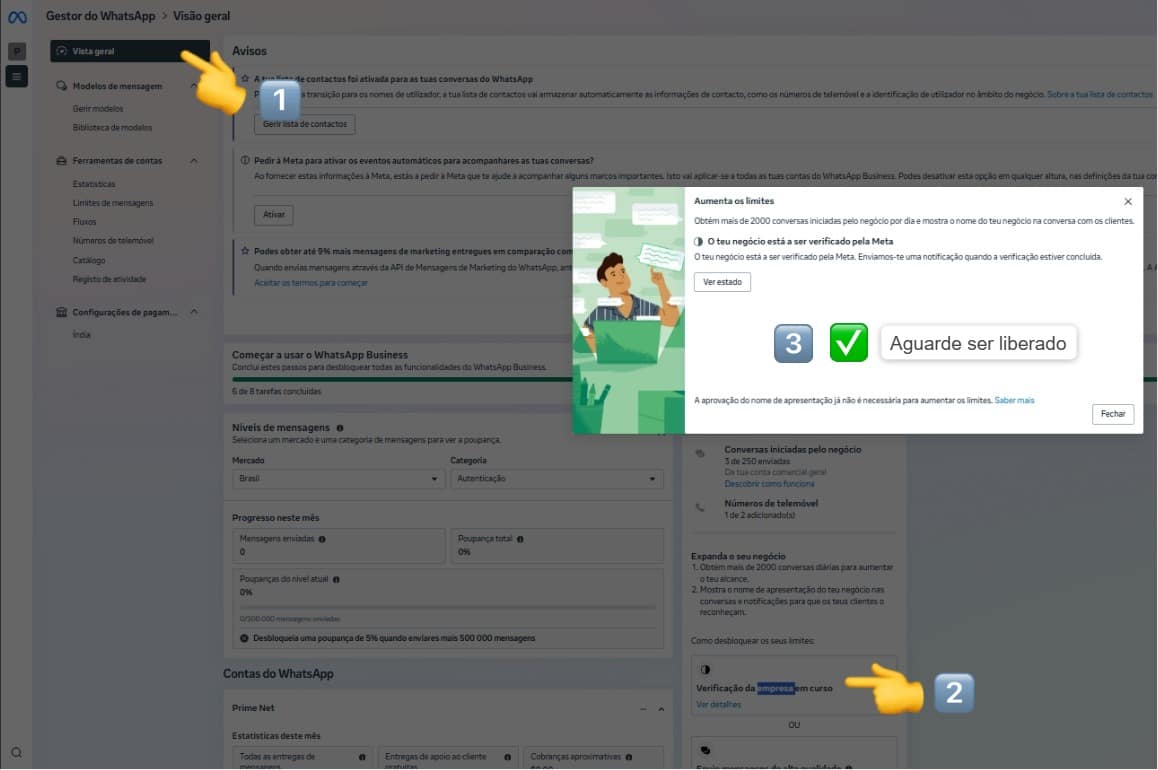Click the Meta logo in top corner

point(17,16)
